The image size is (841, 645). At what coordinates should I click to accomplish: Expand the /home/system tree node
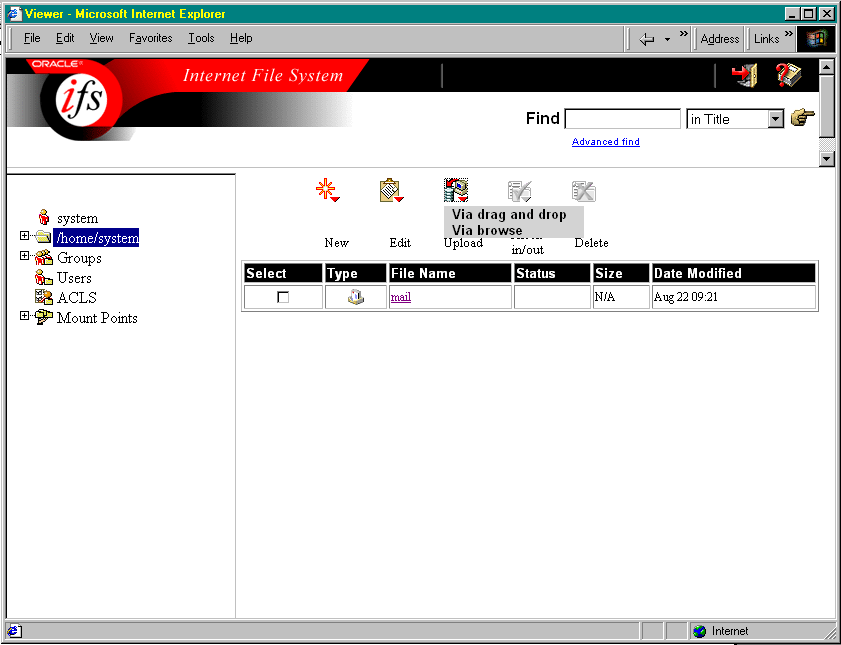pos(24,236)
